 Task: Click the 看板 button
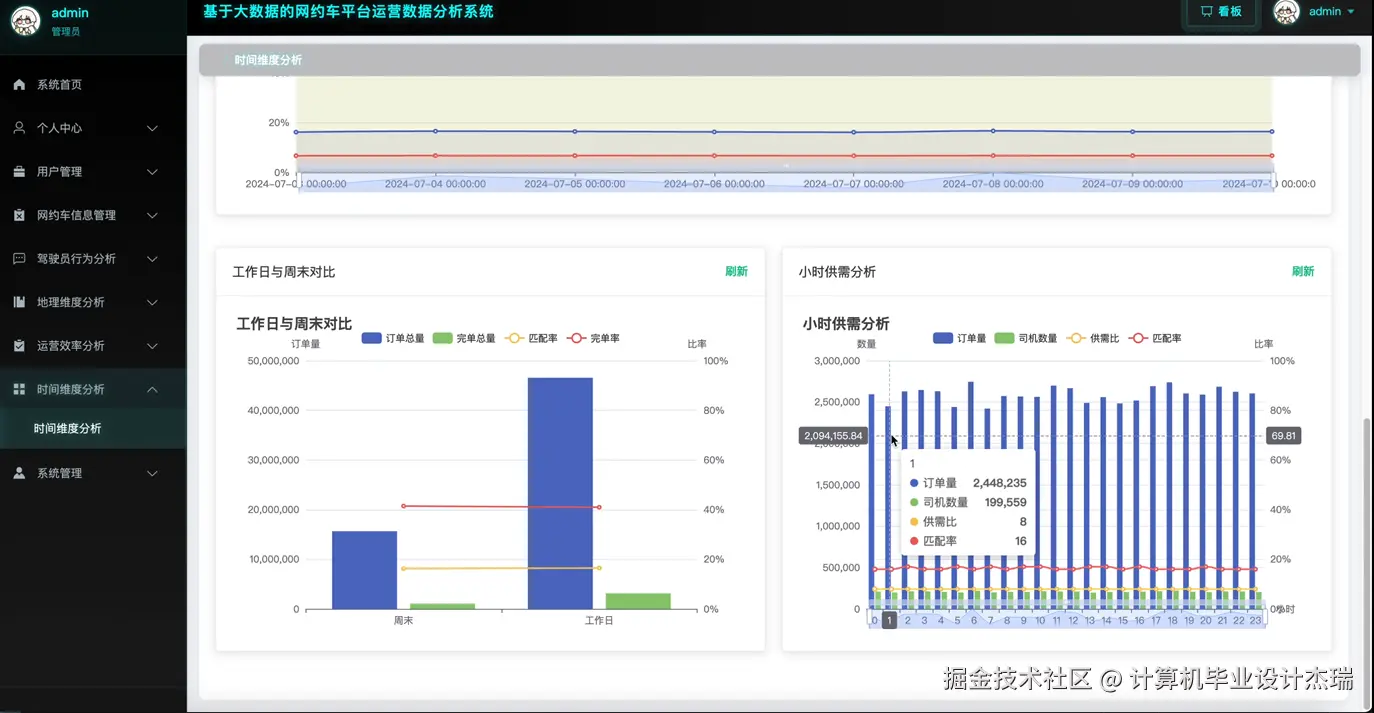[1221, 11]
